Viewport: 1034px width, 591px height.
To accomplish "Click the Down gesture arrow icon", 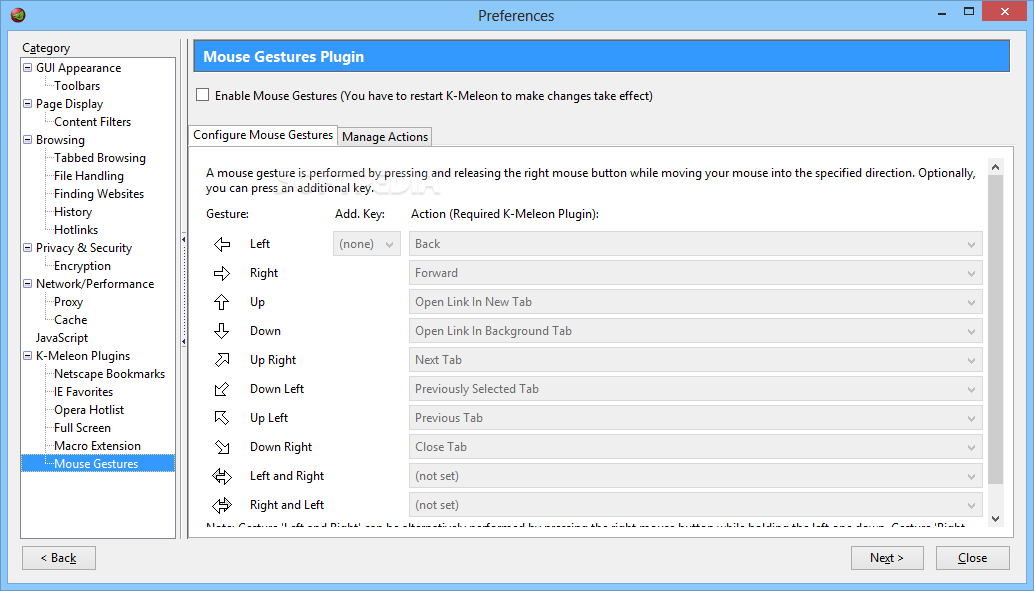I will [222, 331].
